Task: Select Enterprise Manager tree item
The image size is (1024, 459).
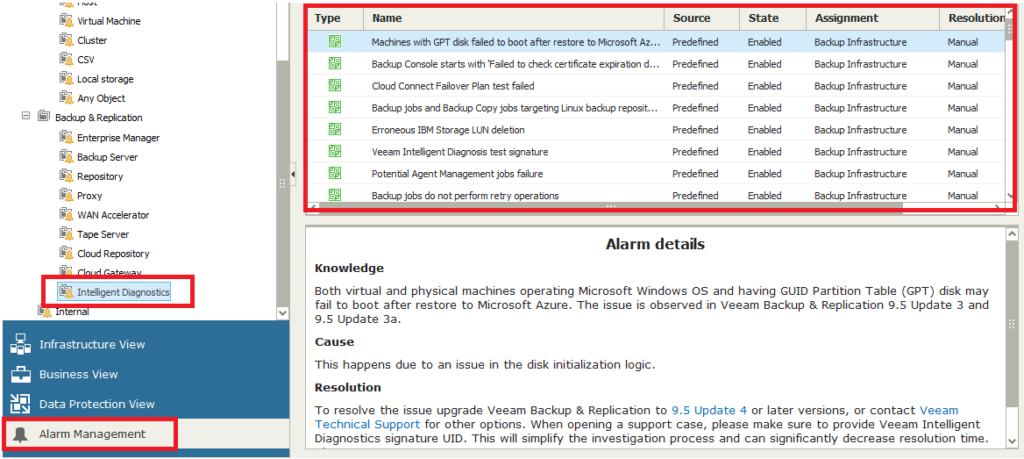Action: pos(118,138)
